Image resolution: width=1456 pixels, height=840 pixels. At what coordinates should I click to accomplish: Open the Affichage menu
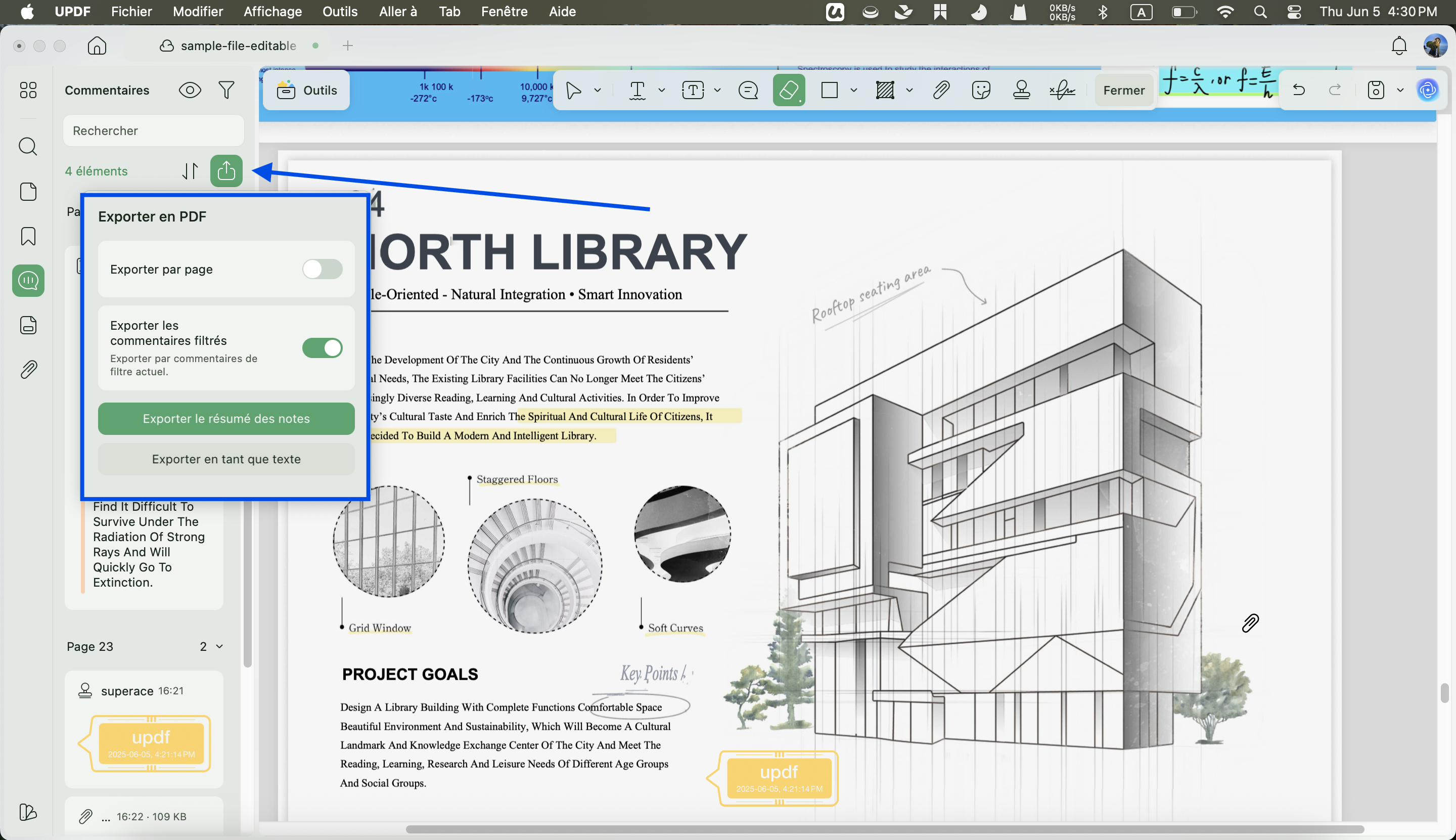tap(272, 12)
